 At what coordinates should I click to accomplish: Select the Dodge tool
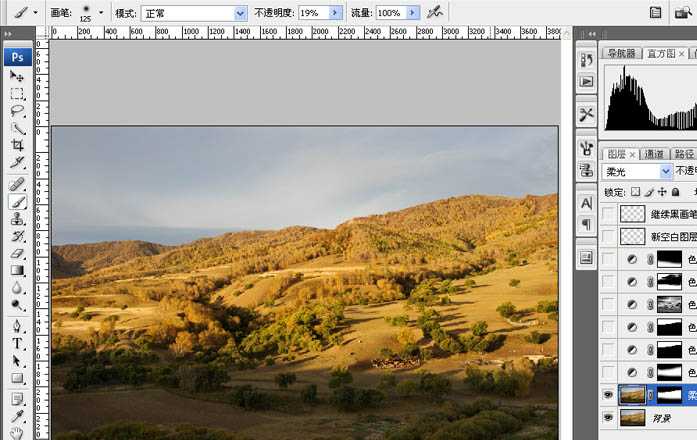coord(17,305)
